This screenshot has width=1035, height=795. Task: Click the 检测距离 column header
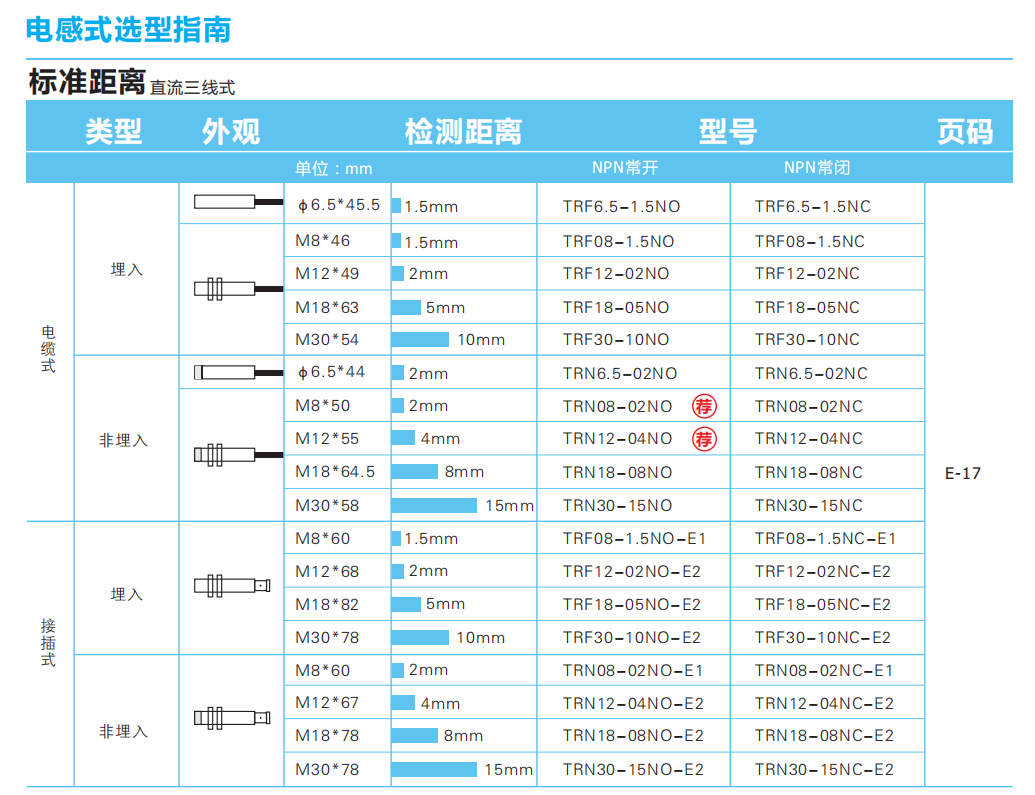463,131
